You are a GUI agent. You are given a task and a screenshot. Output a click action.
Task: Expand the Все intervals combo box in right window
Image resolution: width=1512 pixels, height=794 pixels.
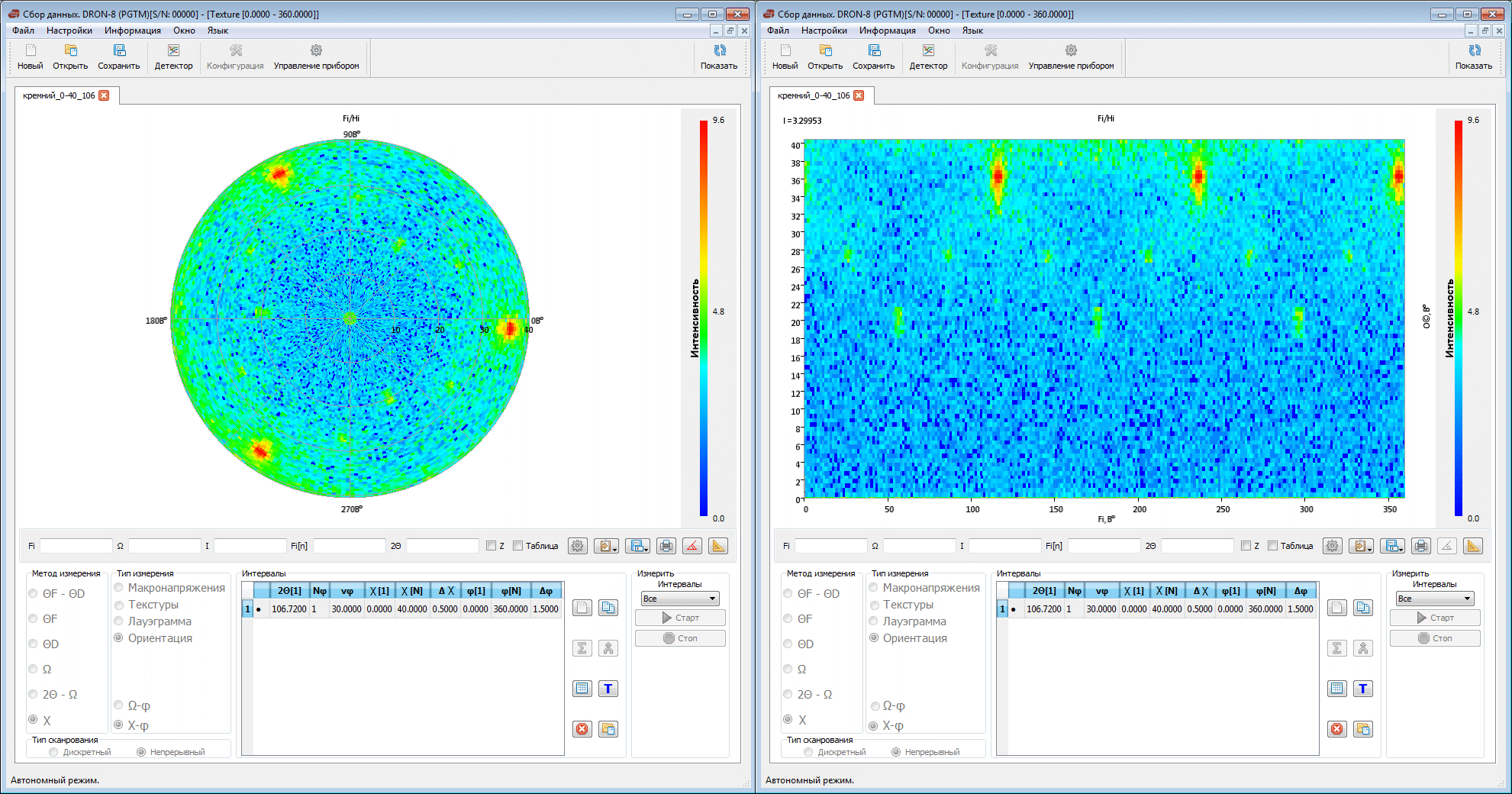pos(1434,599)
